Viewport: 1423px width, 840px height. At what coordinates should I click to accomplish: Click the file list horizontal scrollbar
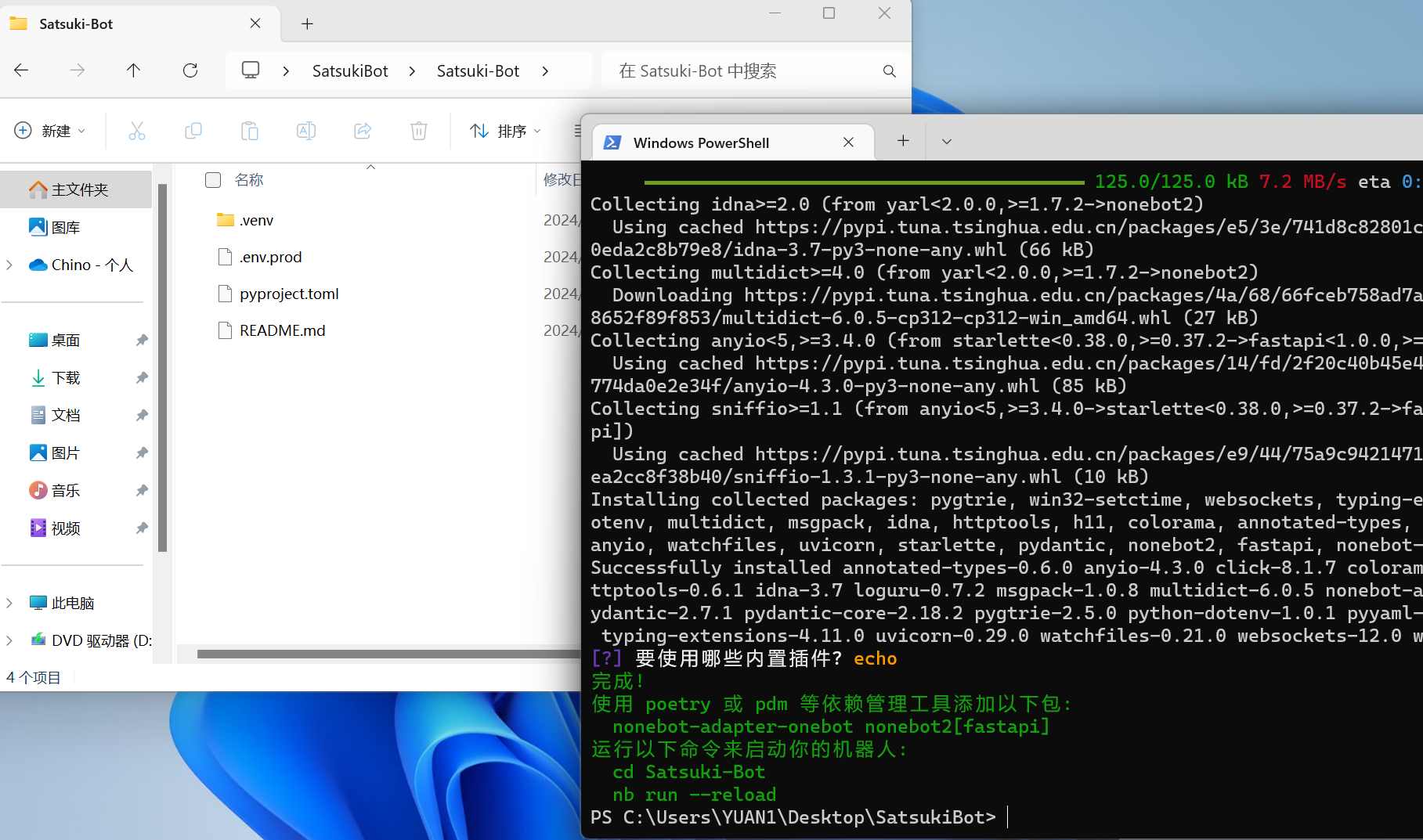coord(388,654)
